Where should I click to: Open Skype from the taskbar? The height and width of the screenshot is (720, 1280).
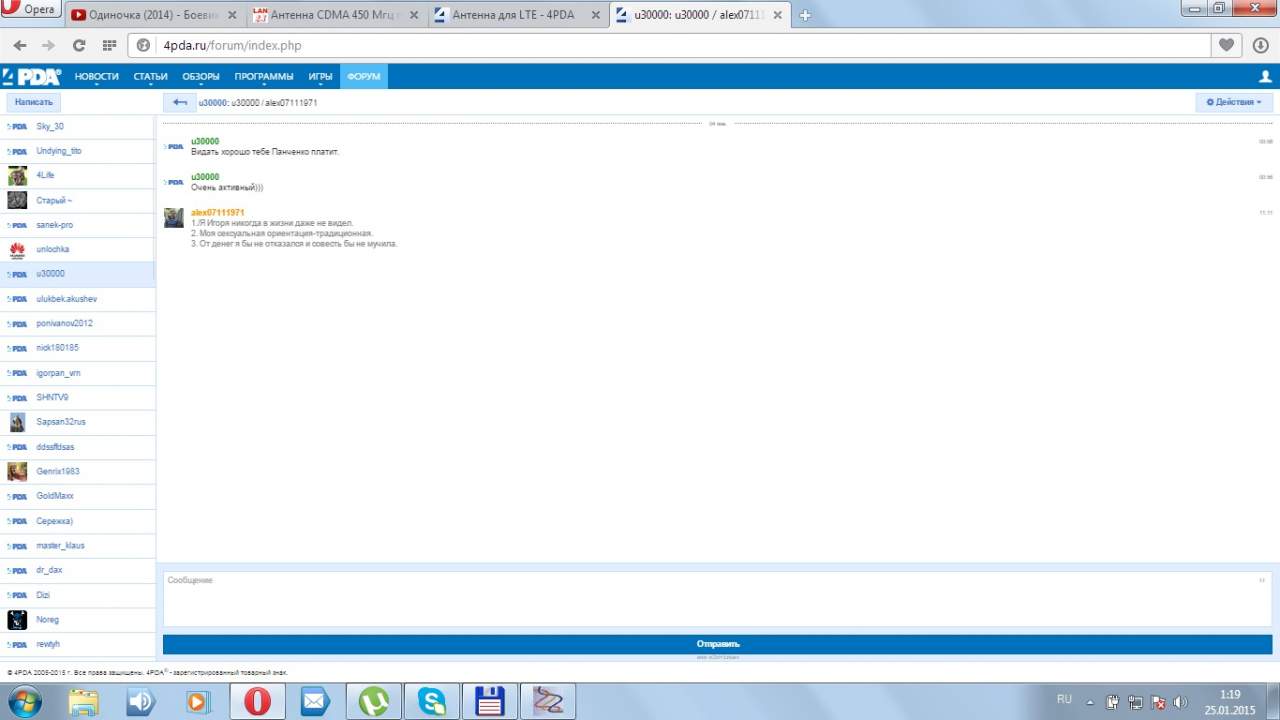[x=432, y=702]
